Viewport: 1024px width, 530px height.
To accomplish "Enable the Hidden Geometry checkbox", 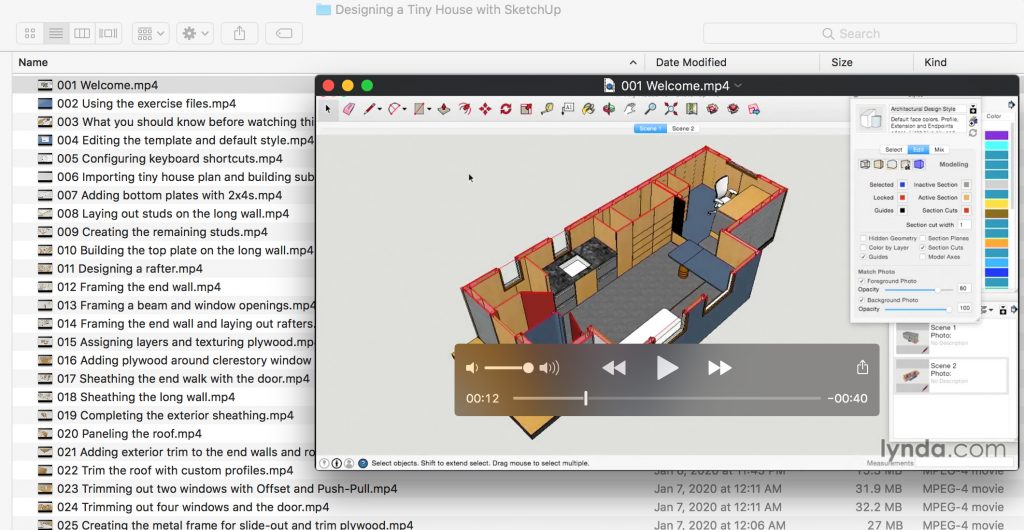I will click(863, 238).
